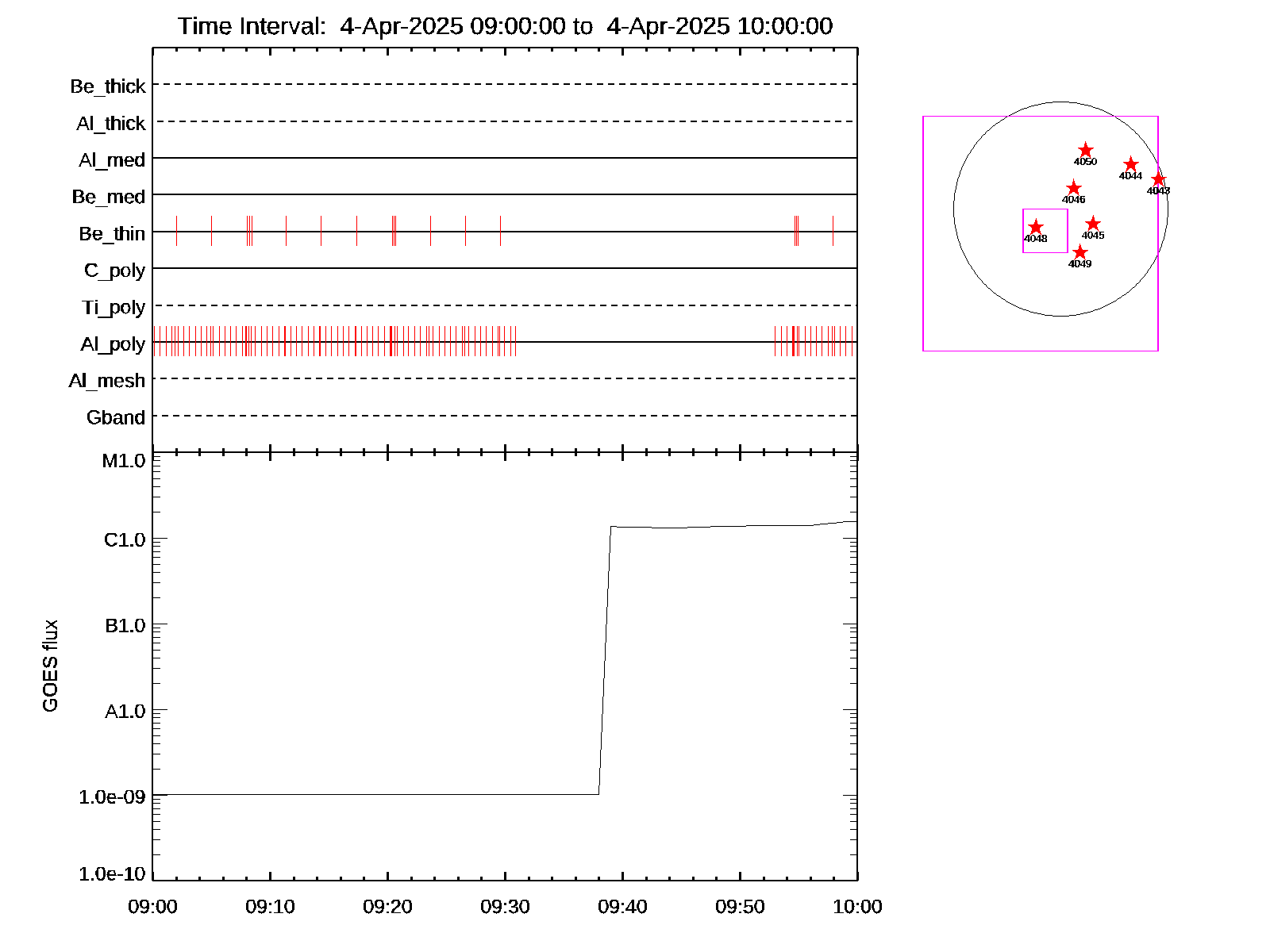Click the 09:40 time axis label
The height and width of the screenshot is (952, 1270).
622,907
